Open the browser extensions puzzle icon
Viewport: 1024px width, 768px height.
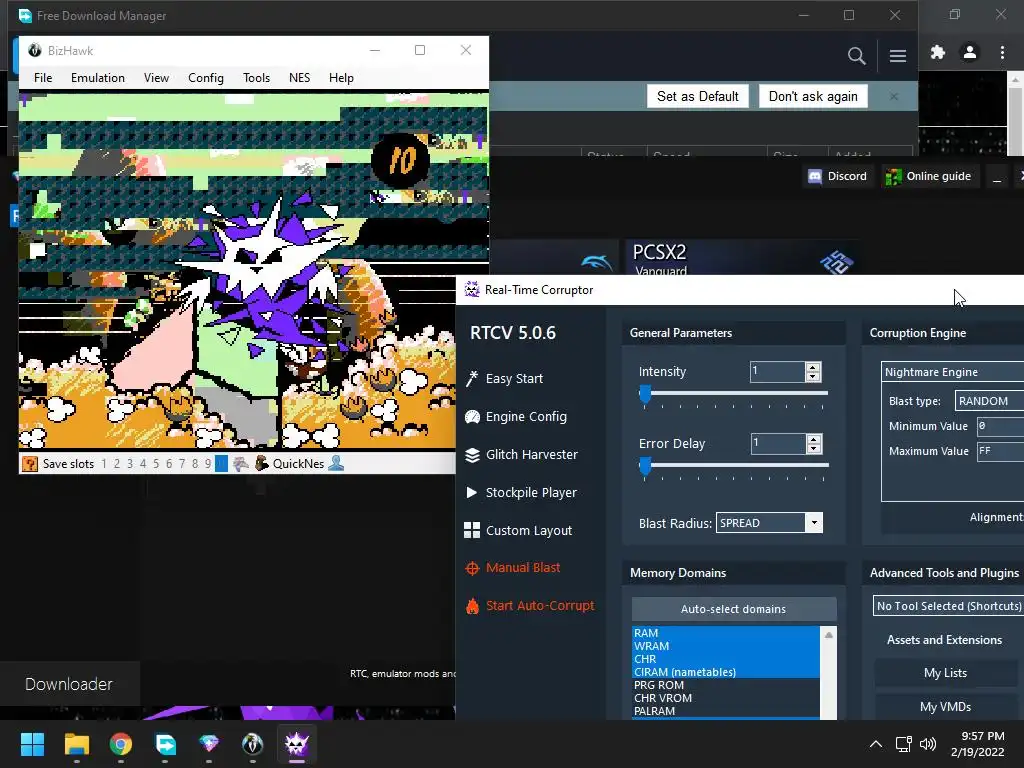(x=938, y=52)
